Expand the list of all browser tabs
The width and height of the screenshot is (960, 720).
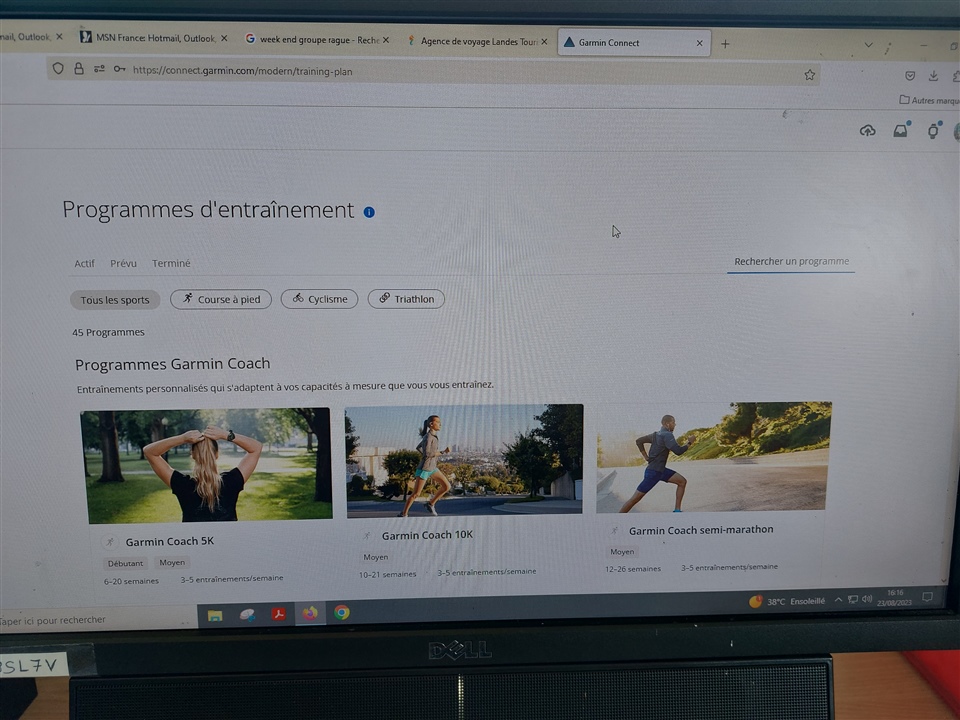(868, 45)
